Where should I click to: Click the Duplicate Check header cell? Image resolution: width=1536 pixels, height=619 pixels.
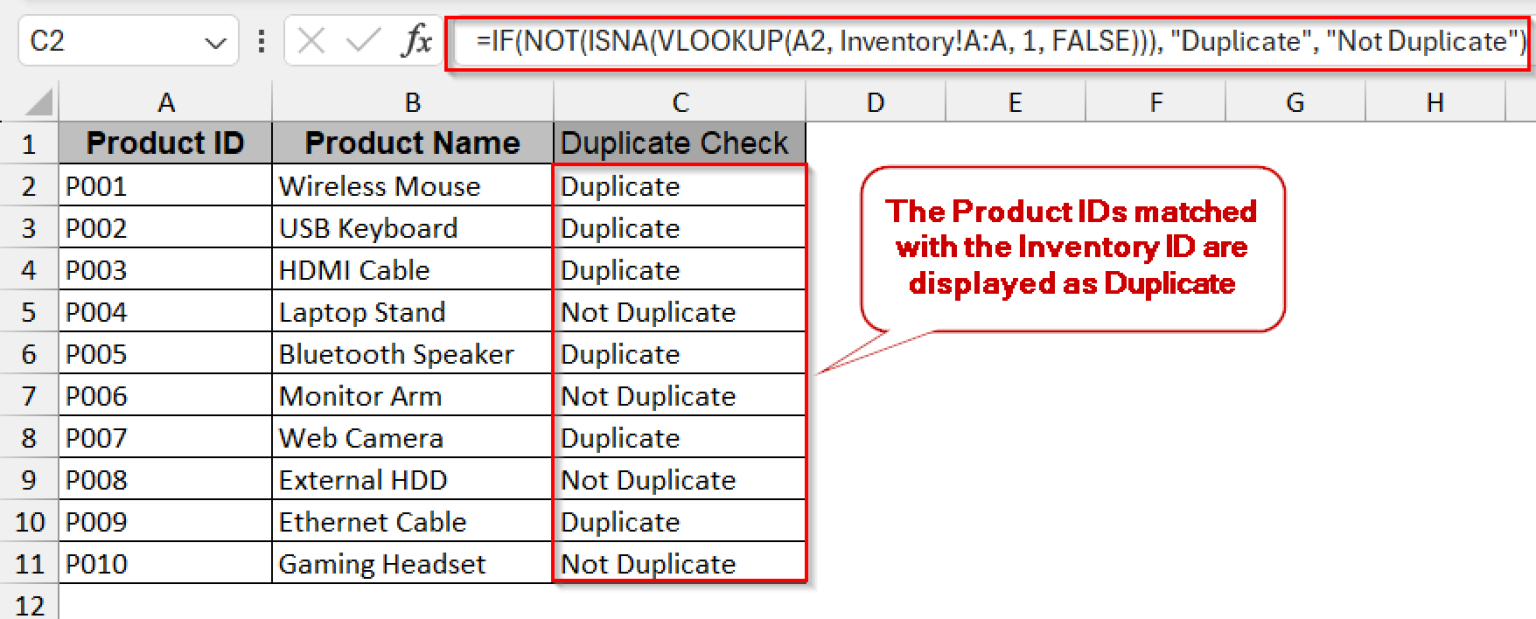click(x=679, y=143)
